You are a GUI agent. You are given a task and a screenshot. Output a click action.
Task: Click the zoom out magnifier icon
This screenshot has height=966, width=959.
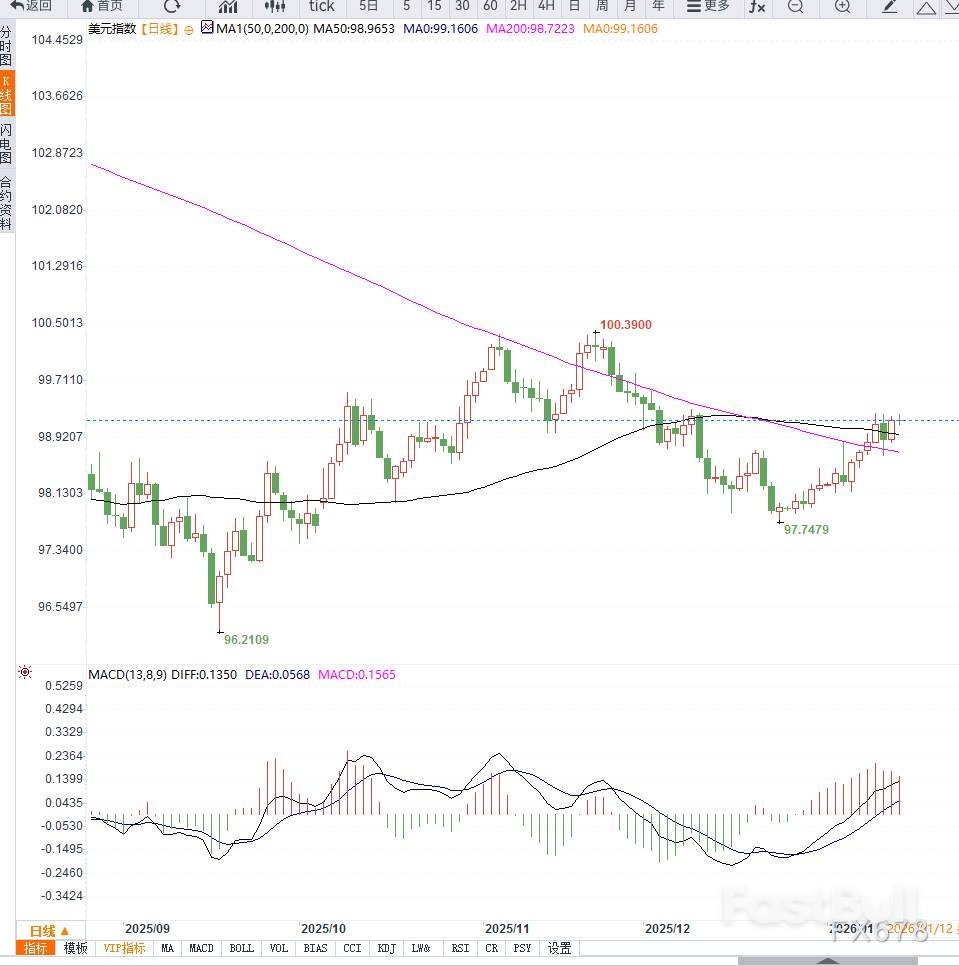(x=795, y=7)
